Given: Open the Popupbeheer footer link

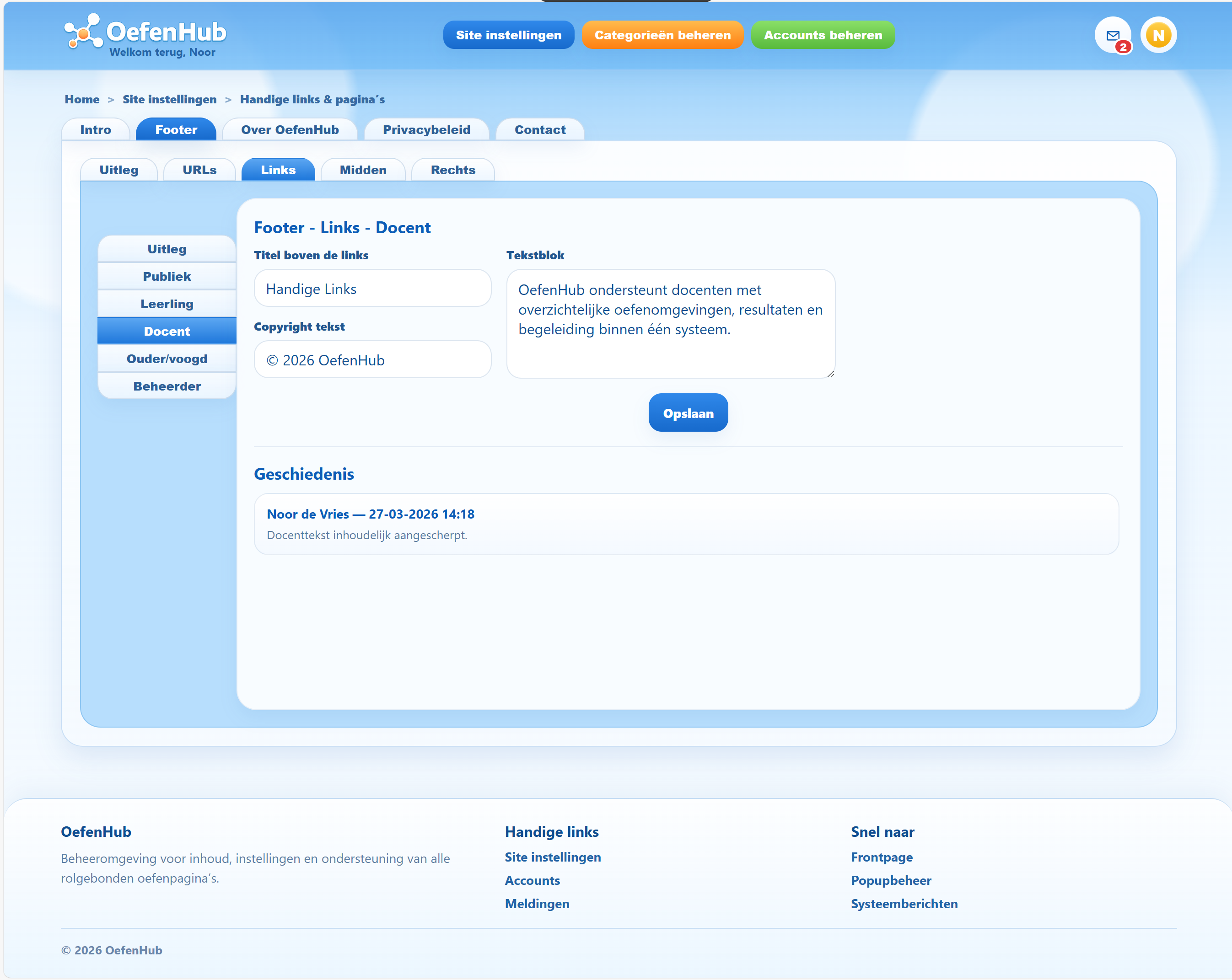Looking at the screenshot, I should point(891,881).
